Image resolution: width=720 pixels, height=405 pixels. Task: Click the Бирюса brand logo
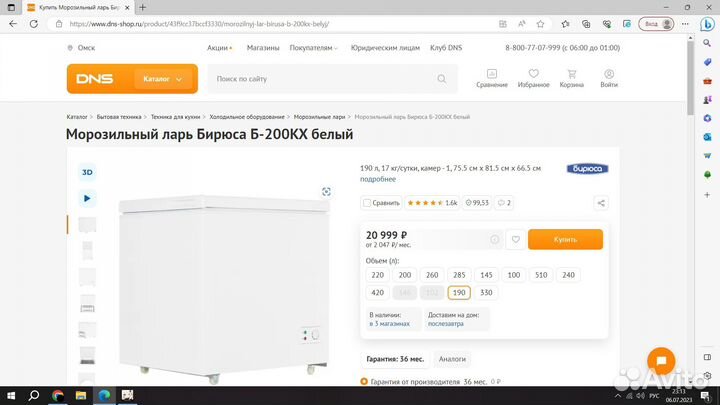click(x=587, y=169)
